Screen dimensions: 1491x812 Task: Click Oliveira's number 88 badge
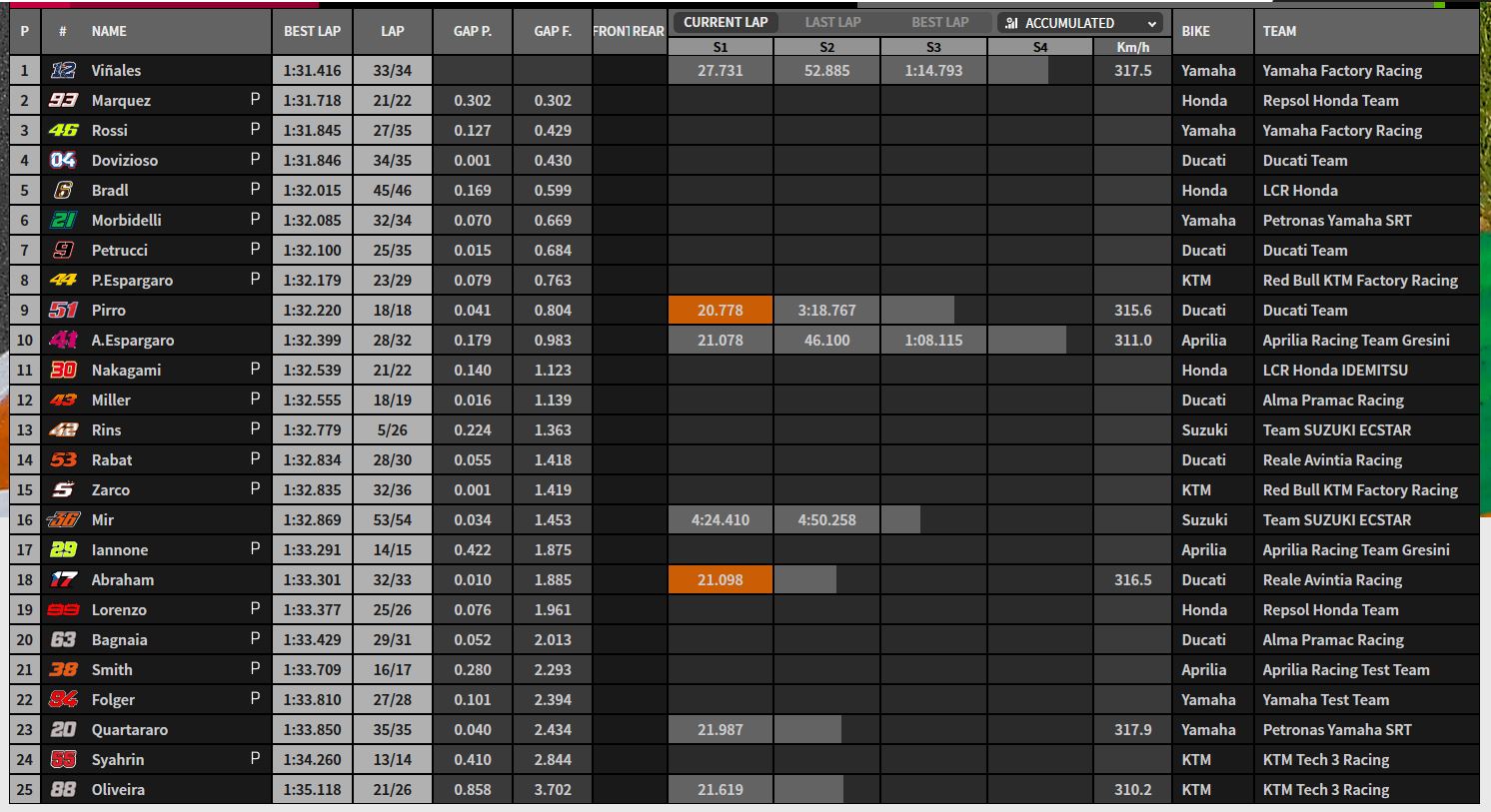pyautogui.click(x=63, y=789)
